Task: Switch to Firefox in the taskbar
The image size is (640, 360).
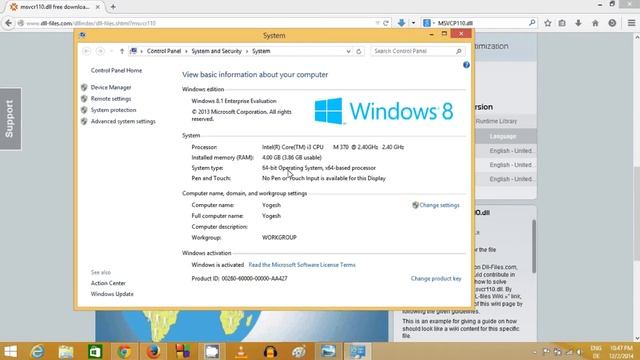Action: point(153,351)
